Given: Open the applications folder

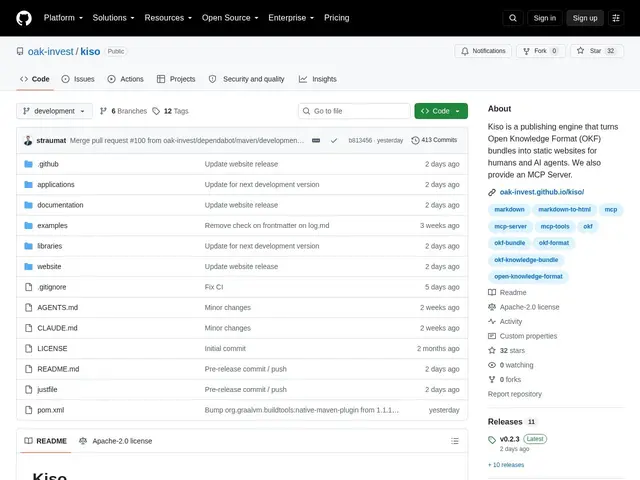Looking at the screenshot, I should pos(56,184).
